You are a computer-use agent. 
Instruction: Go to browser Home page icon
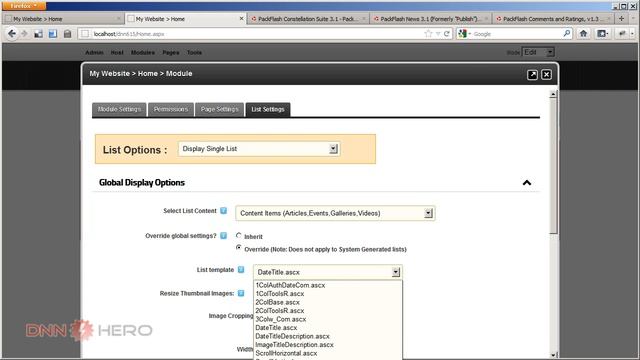click(583, 34)
